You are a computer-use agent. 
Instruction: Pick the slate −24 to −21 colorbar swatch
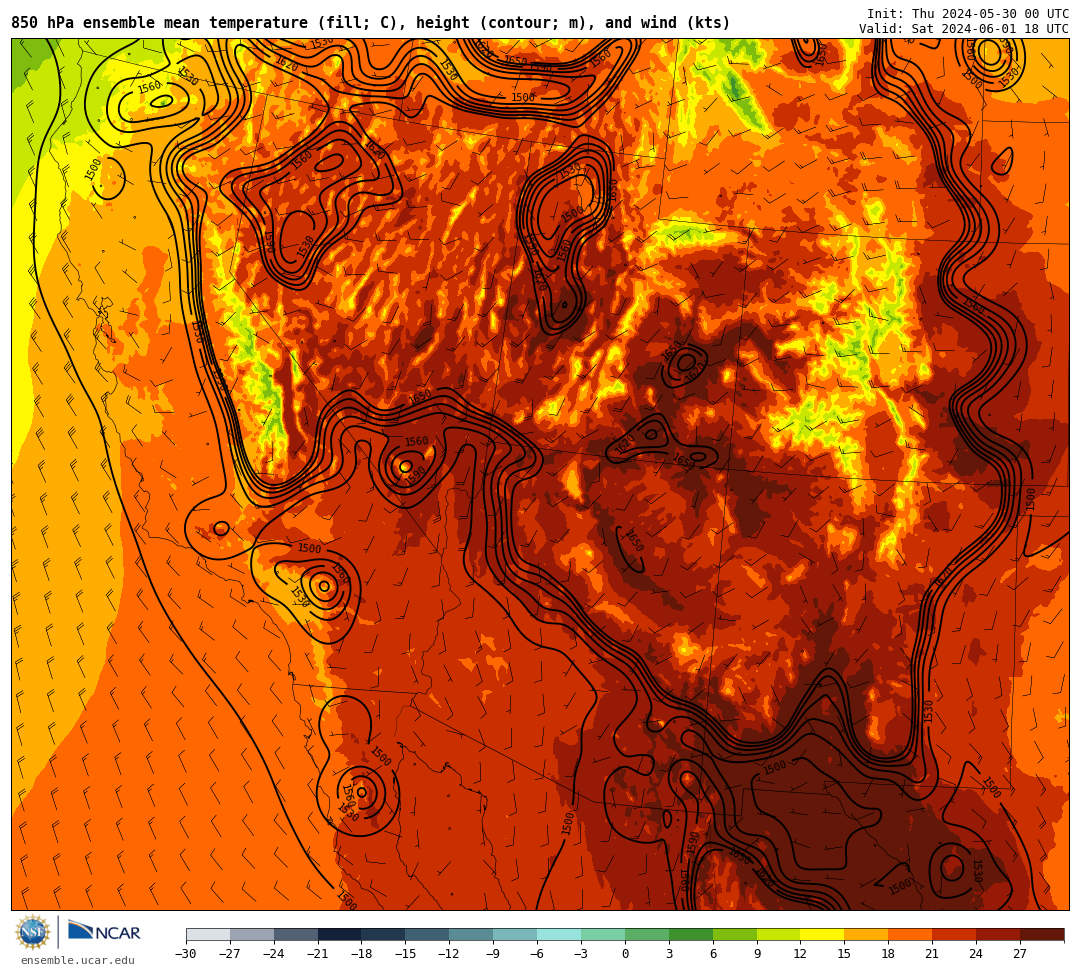[x=296, y=935]
